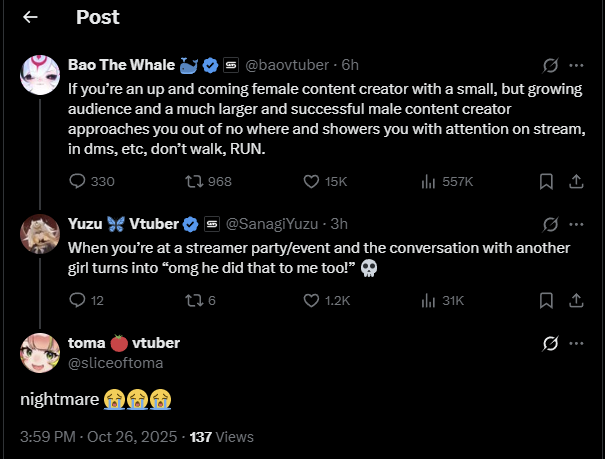The width and height of the screenshot is (605, 459).
Task: Open toma vtuber's profile avatar
Action: (x=40, y=352)
